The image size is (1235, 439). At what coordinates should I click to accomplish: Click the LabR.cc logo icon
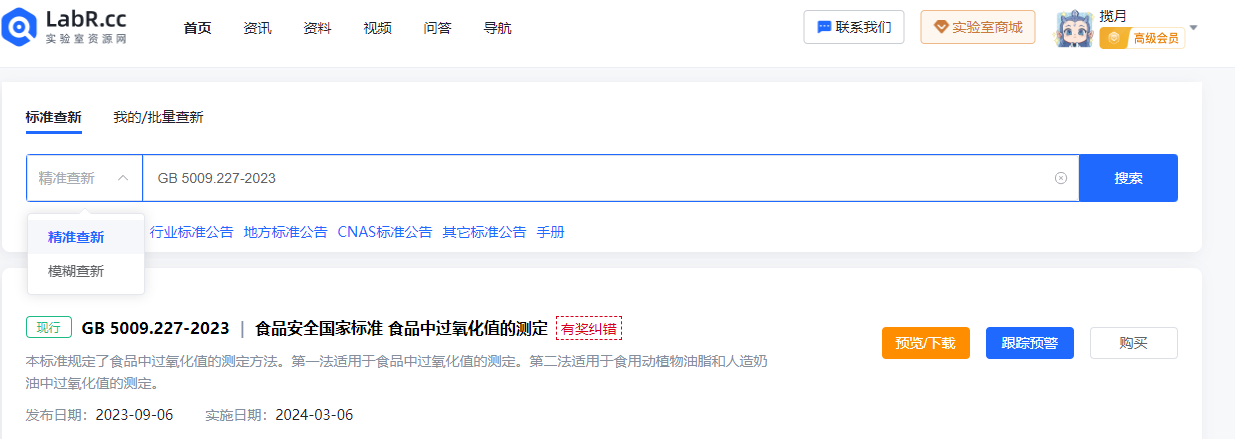20,27
